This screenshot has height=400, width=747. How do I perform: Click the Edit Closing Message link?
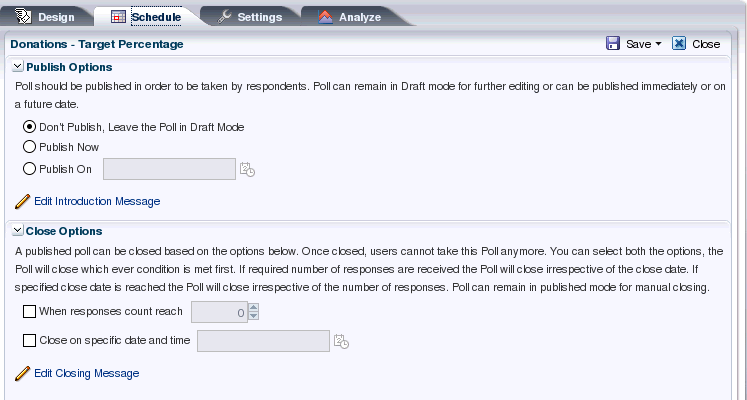pos(87,373)
